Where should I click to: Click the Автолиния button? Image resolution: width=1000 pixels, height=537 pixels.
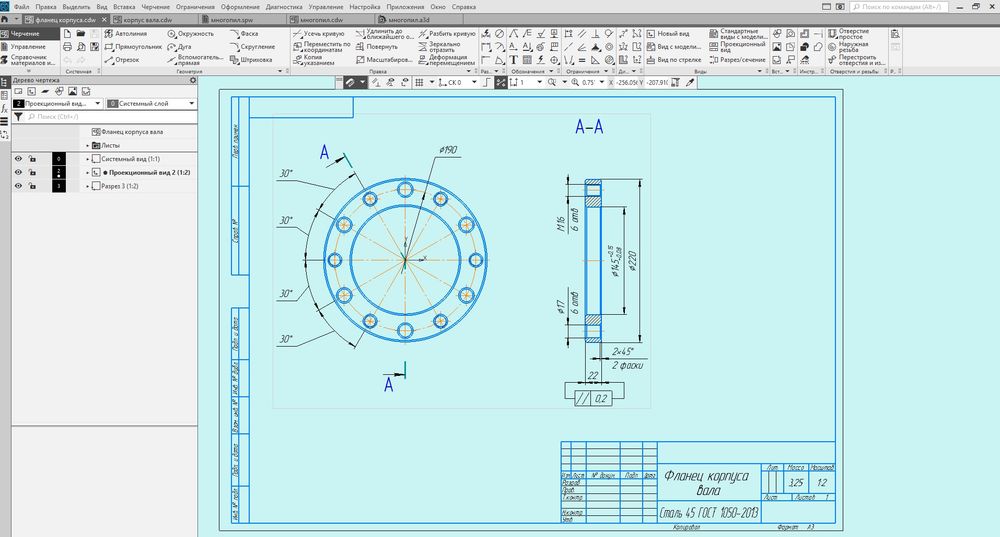[x=126, y=33]
